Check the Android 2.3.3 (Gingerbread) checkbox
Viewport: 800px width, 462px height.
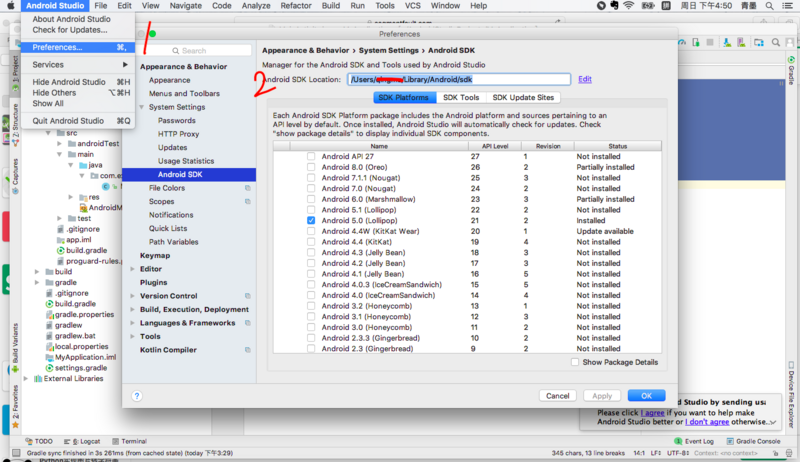[311, 338]
